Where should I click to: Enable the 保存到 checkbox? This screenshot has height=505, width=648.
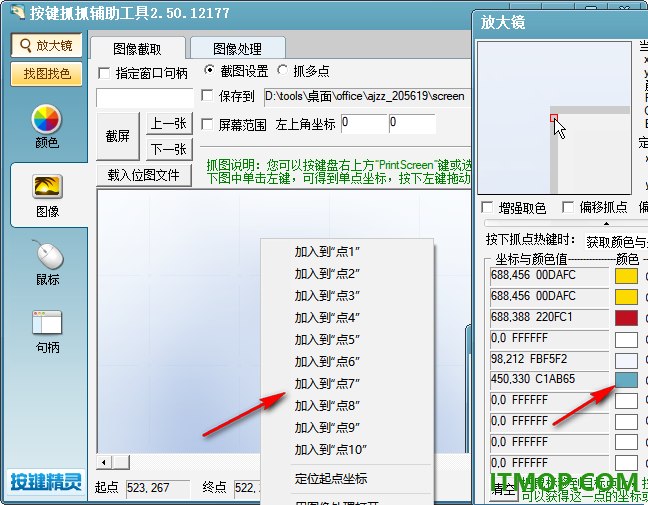tap(207, 96)
